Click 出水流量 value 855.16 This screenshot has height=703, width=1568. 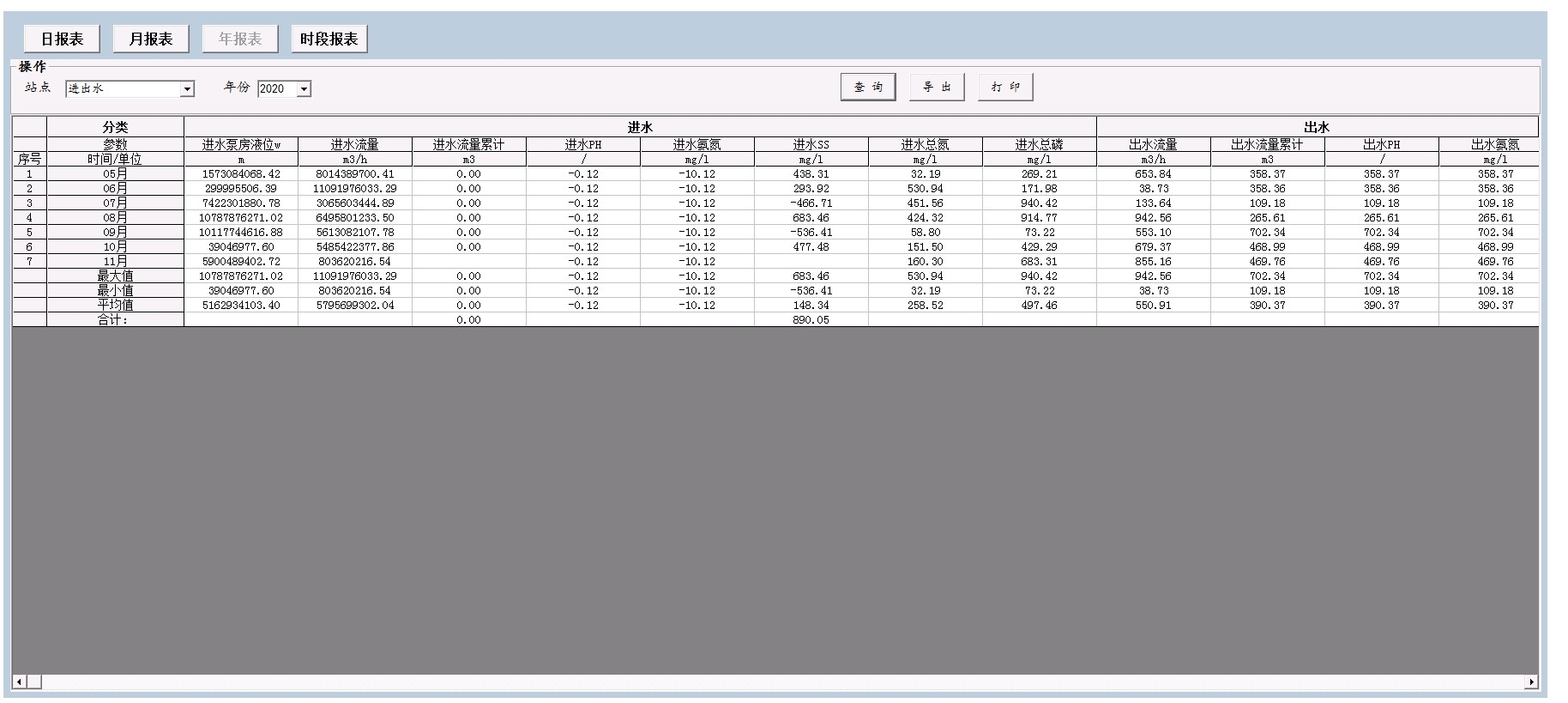click(1154, 261)
